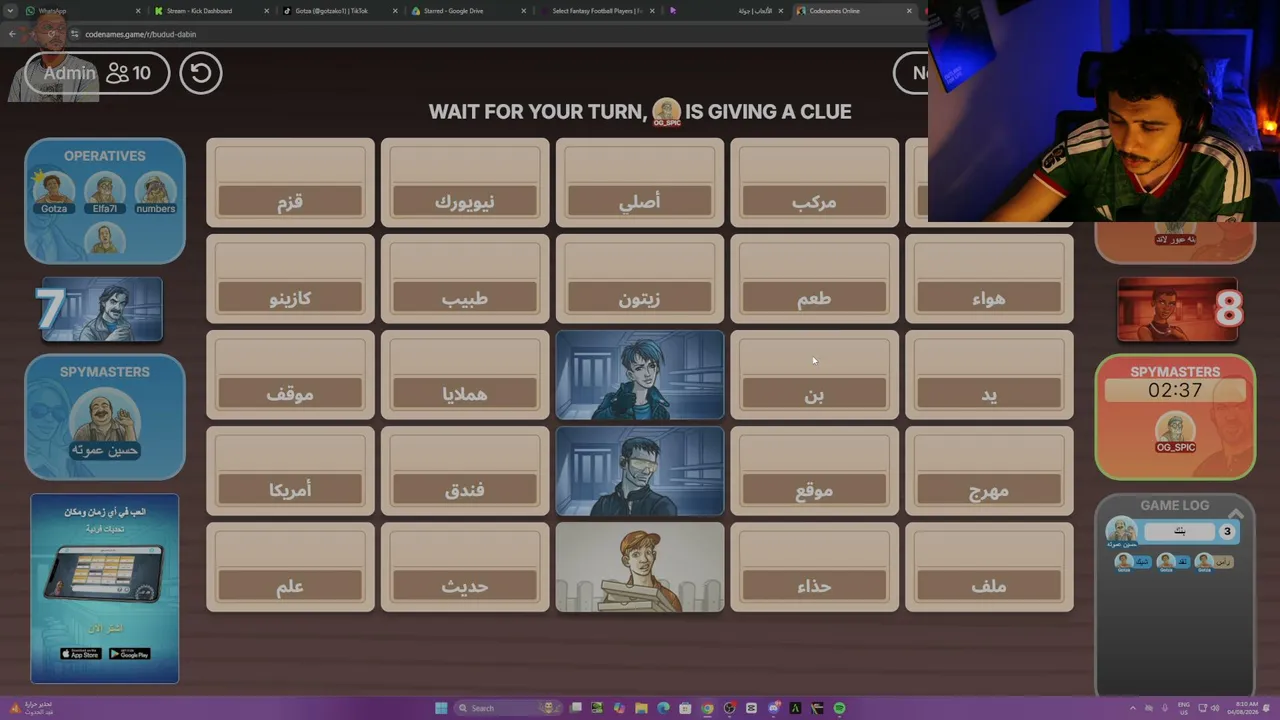Switch to Select Fantasy Football Players tab
The width and height of the screenshot is (1280, 720).
point(598,11)
